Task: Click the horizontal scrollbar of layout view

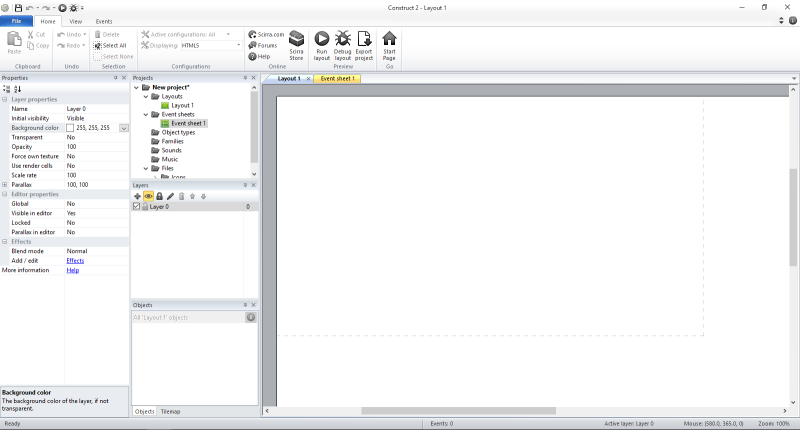Action: click(459, 411)
